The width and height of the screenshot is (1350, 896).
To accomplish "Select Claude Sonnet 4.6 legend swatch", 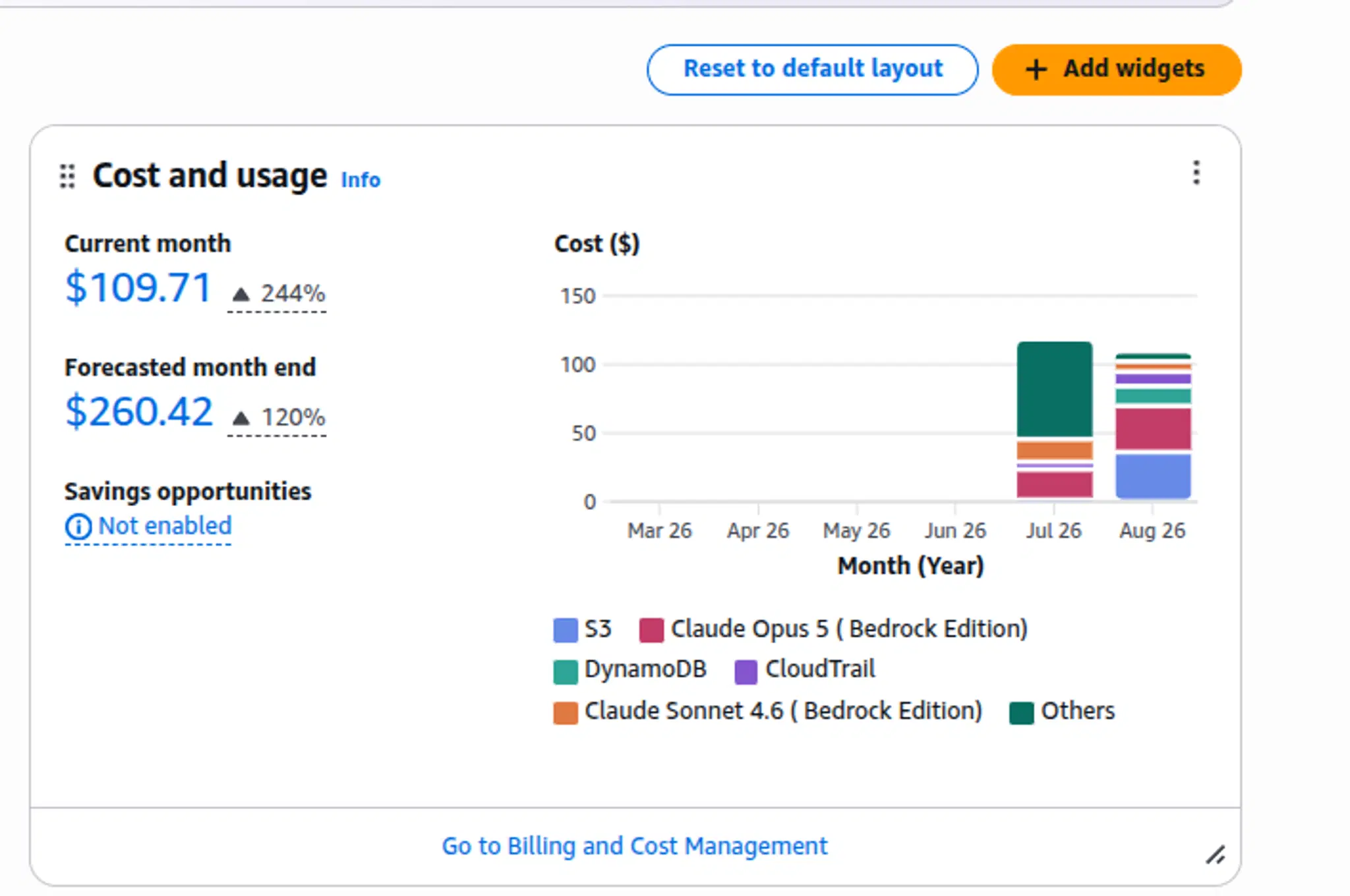I will click(x=566, y=713).
